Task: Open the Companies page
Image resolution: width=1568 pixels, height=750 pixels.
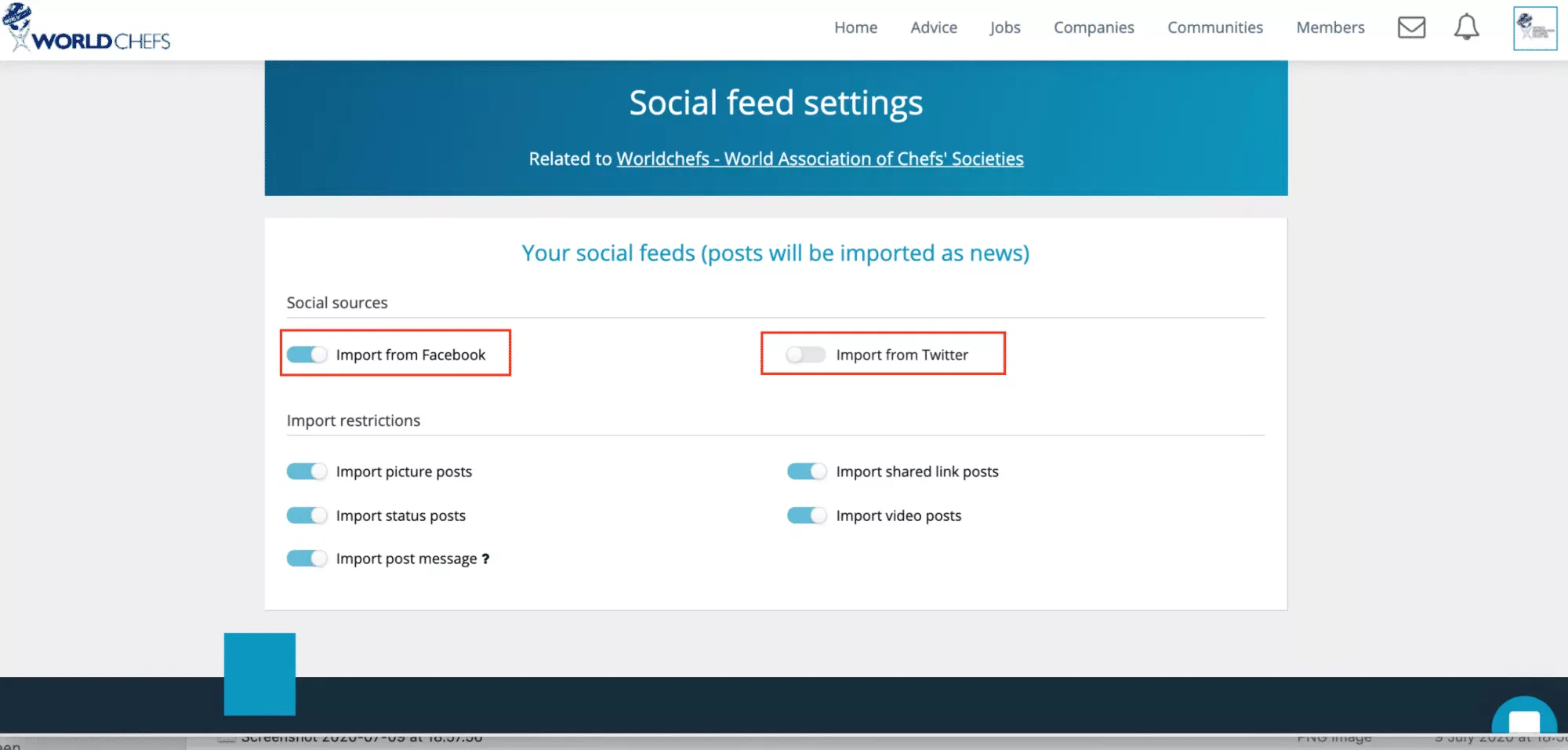Action: click(1094, 27)
